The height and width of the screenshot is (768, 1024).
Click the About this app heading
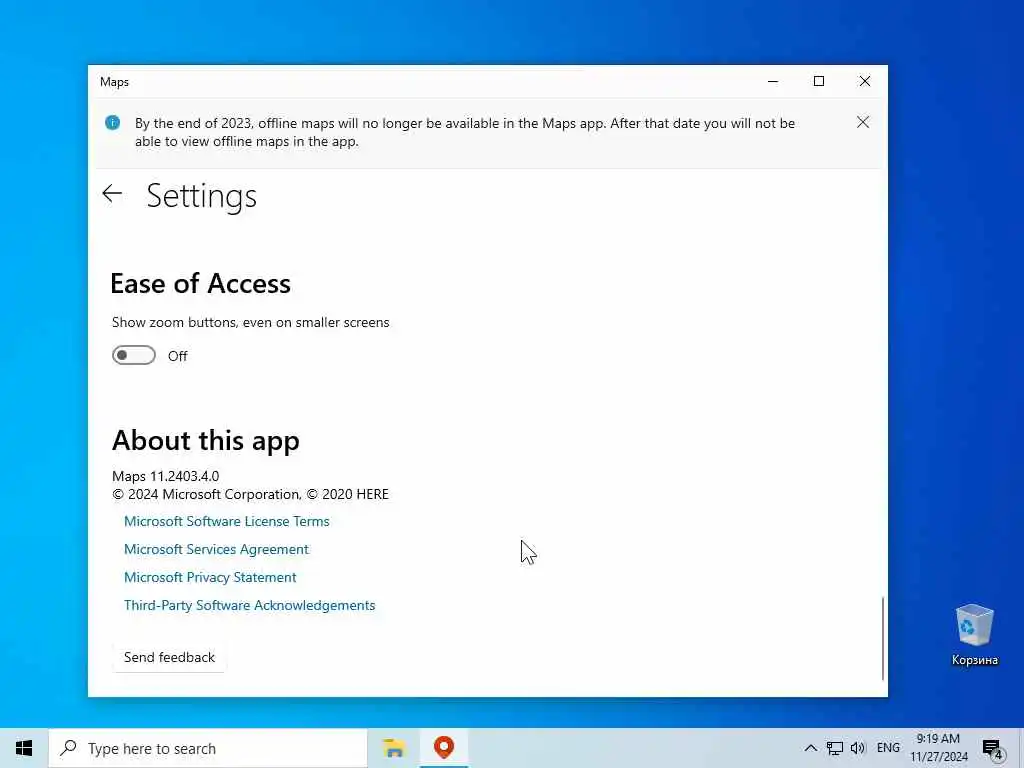tap(206, 441)
